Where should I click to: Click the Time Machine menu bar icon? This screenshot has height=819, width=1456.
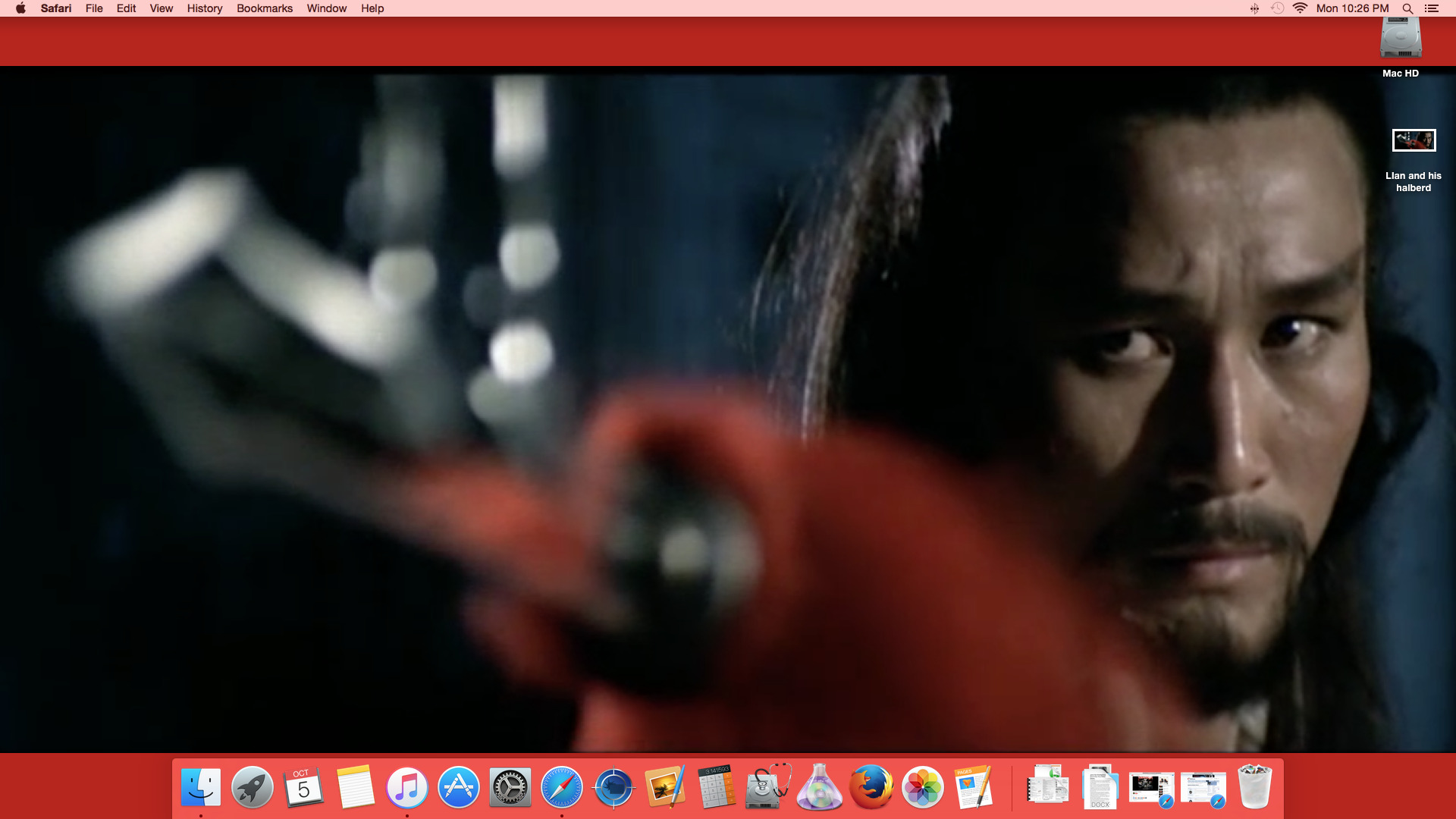(1277, 8)
